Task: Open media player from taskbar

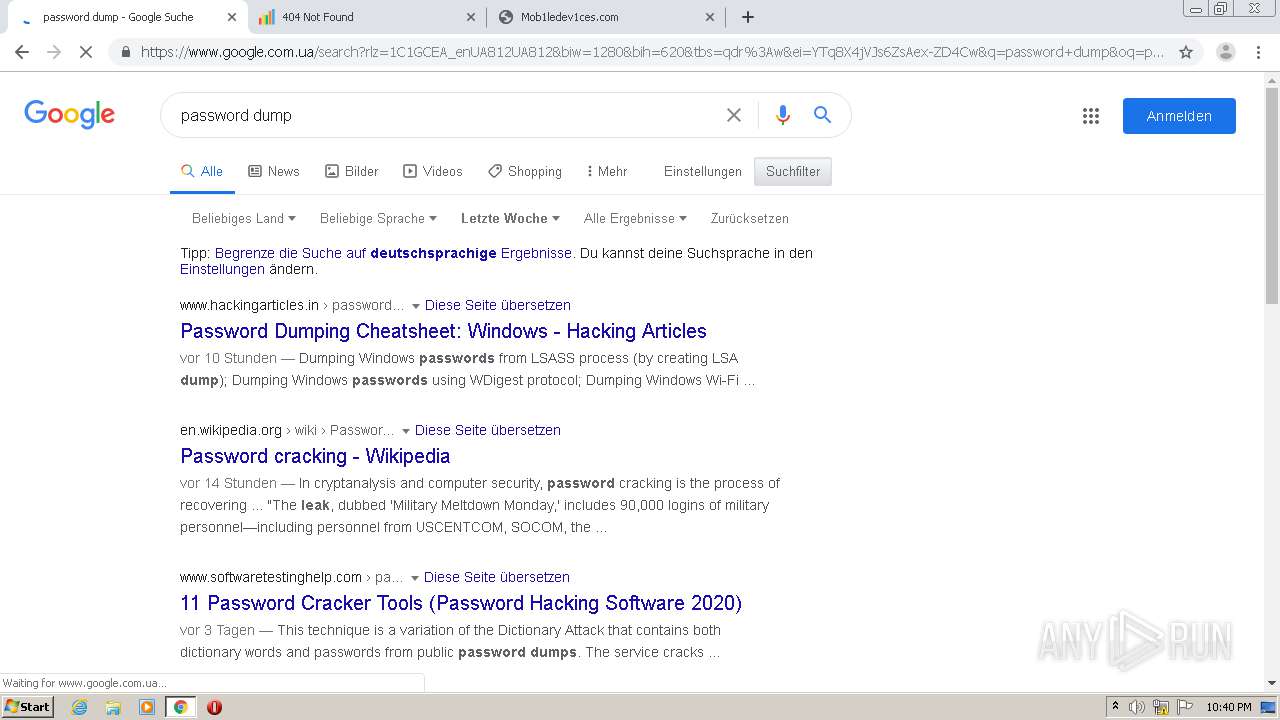Action: 147,707
